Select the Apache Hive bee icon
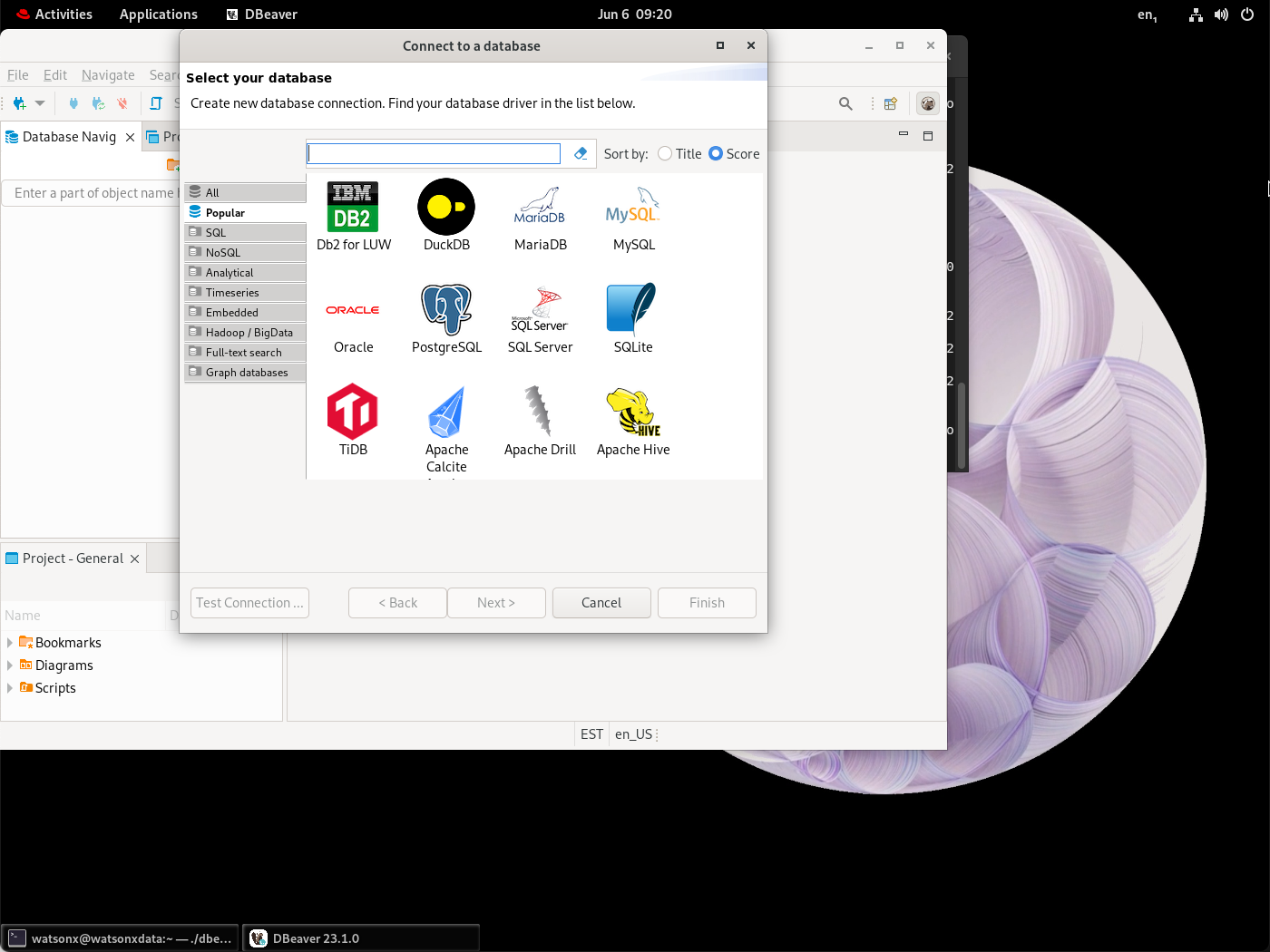The height and width of the screenshot is (952, 1270). click(x=632, y=412)
